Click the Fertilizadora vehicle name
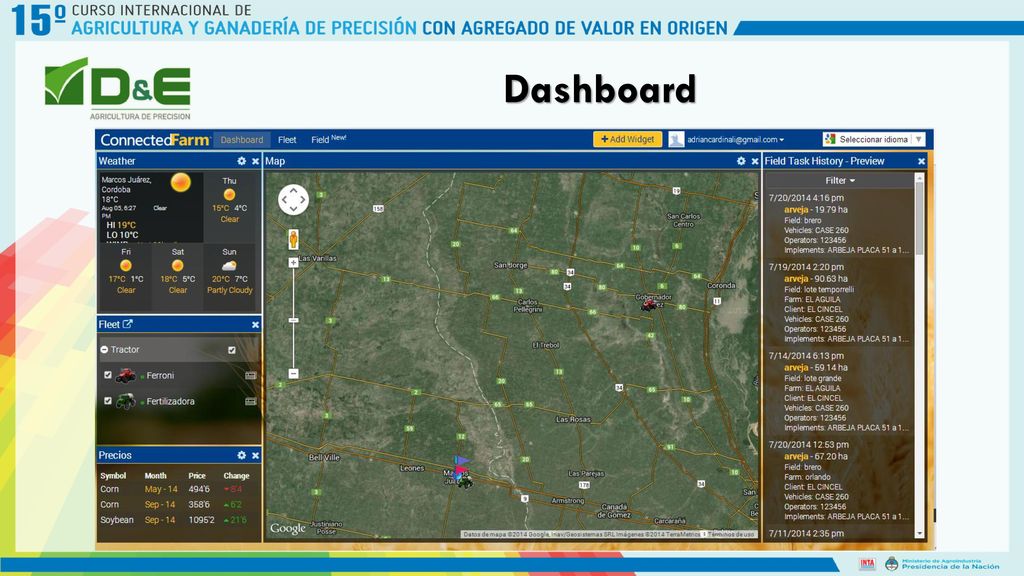This screenshot has width=1024, height=576. [170, 401]
